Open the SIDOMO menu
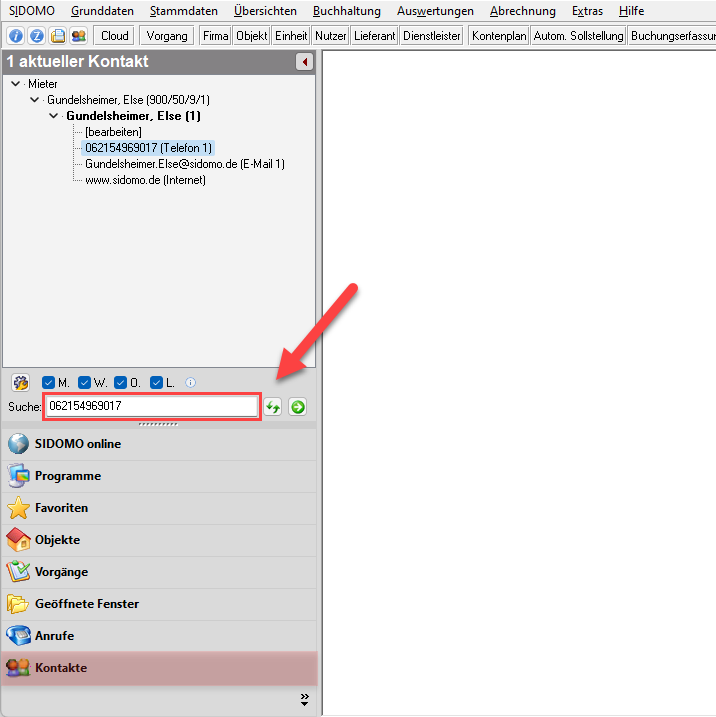Screen dimensions: 716x717 coord(32,11)
